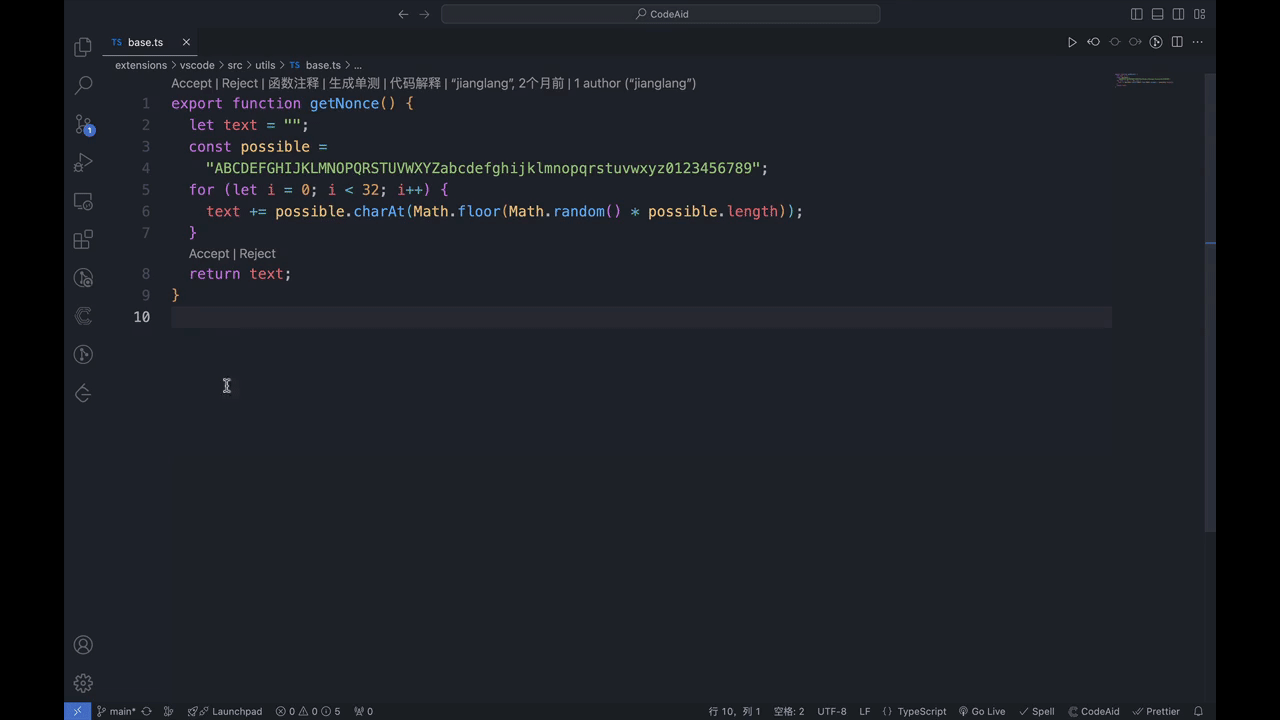
Task: Open notifications bell in status bar
Action: (x=1198, y=711)
